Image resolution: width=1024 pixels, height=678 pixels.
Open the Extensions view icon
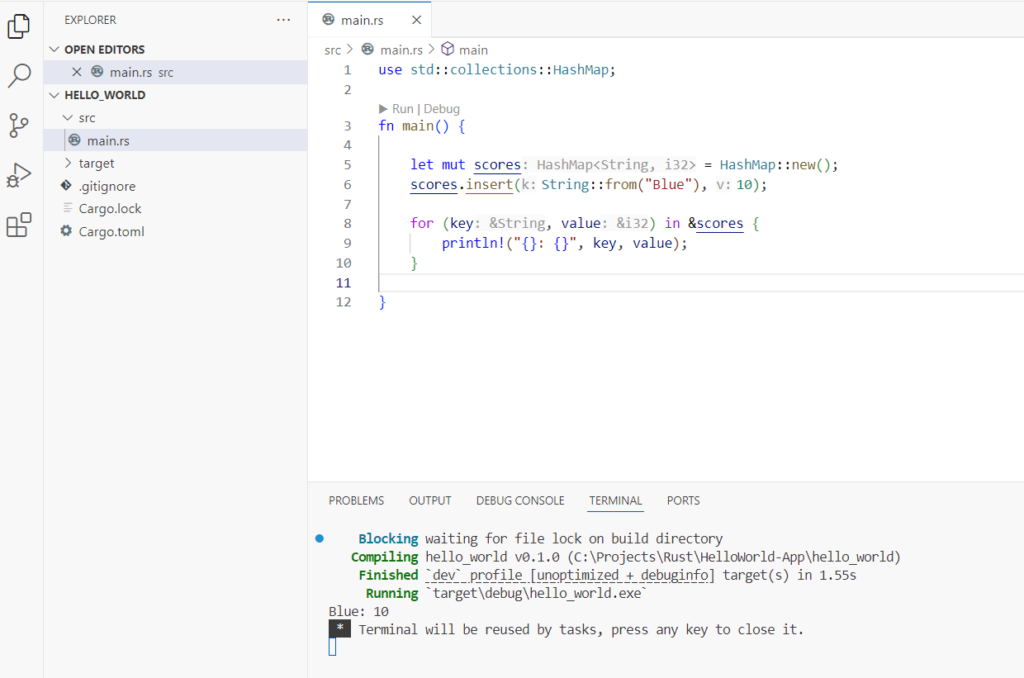pos(19,225)
